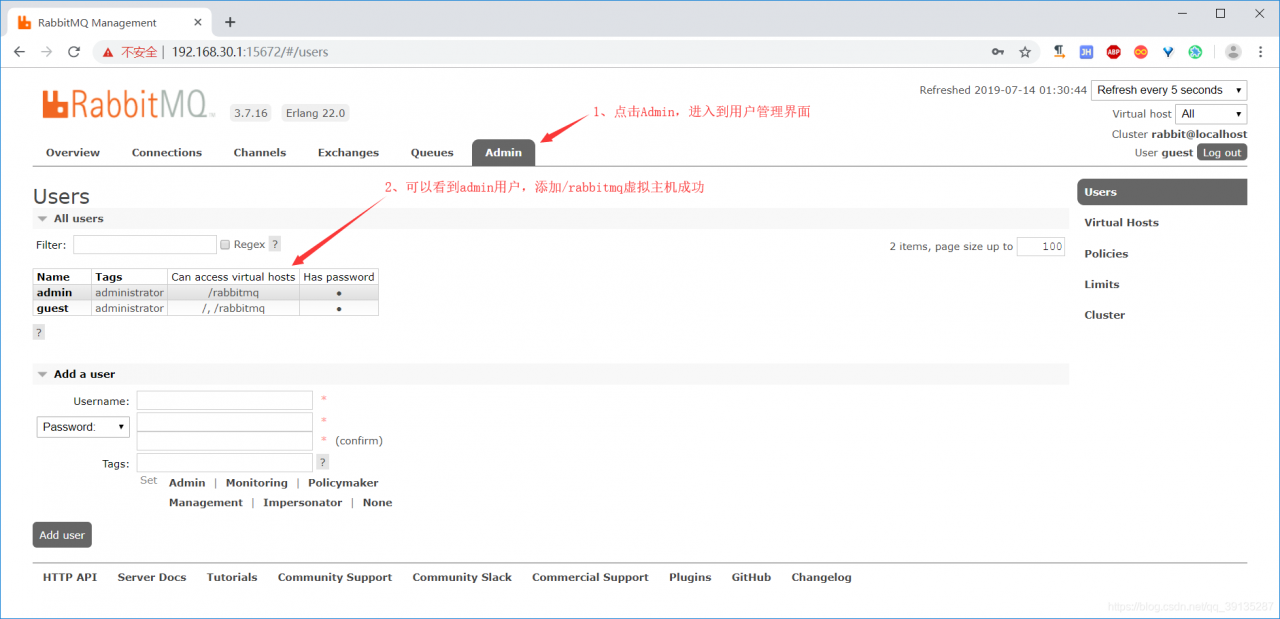Screen dimensions: 1280x619
Task: Click the page size field showing 100
Action: coord(1041,246)
